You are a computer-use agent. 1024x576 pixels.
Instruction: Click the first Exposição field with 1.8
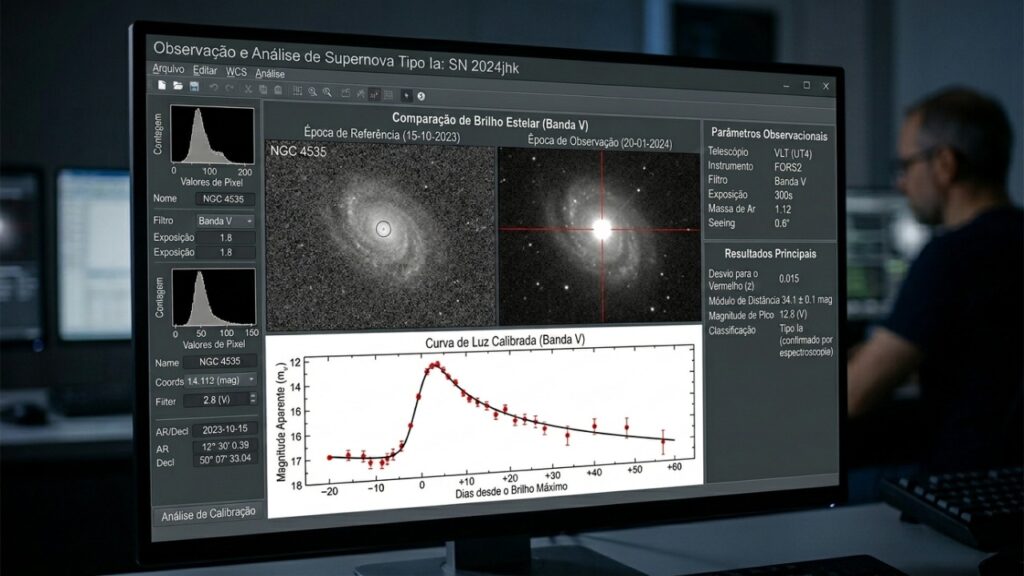coord(225,238)
